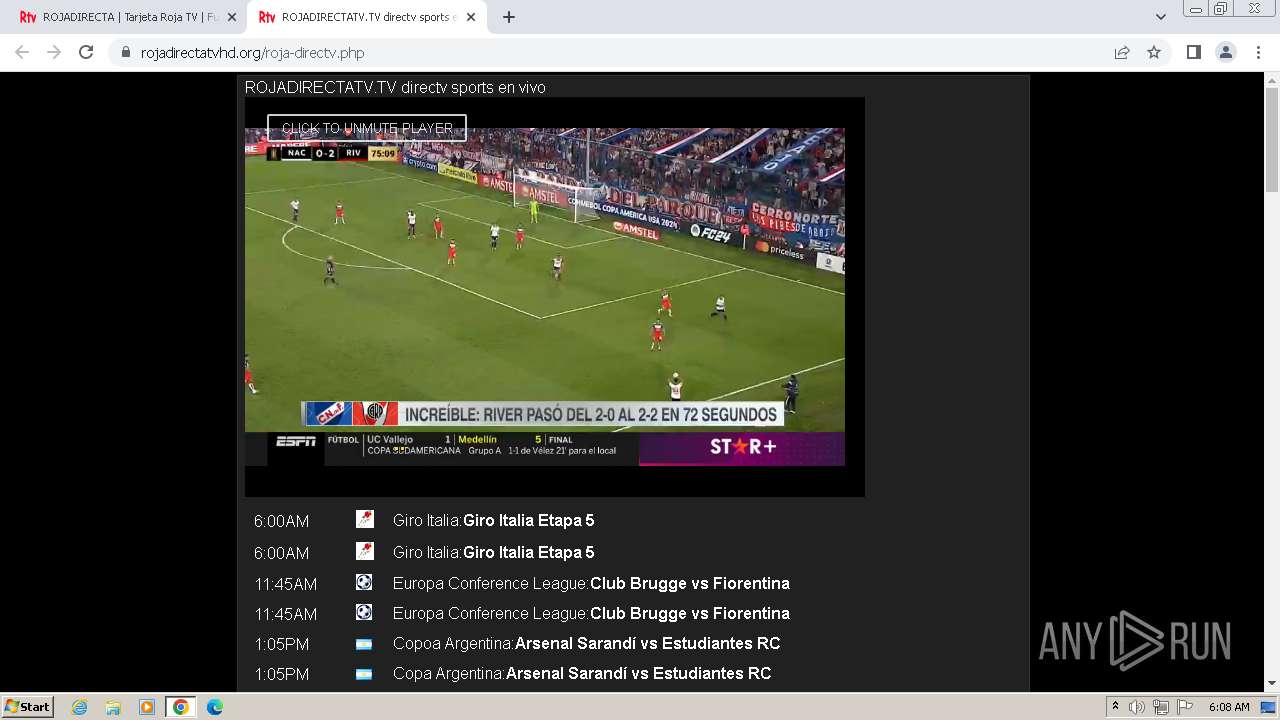
Task: Click the CLICK TO UNMUTE PLAYER button
Action: 367,128
